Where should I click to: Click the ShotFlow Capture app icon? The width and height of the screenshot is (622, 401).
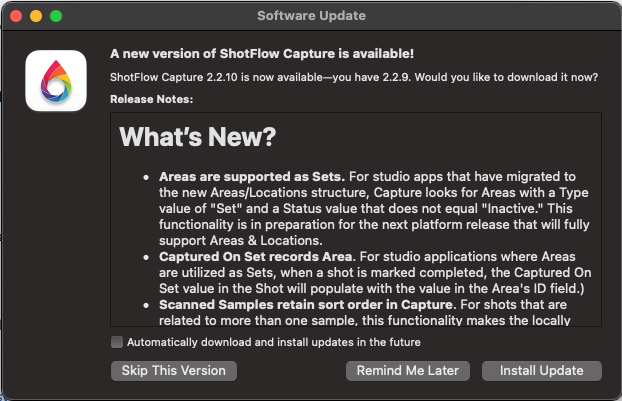56,81
